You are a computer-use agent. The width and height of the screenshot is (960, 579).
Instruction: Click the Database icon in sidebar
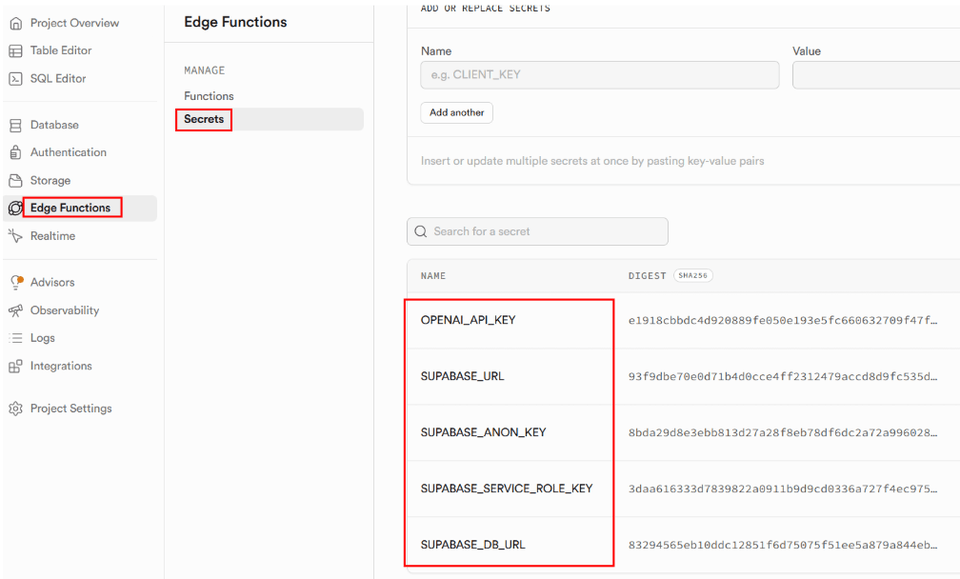(16, 125)
